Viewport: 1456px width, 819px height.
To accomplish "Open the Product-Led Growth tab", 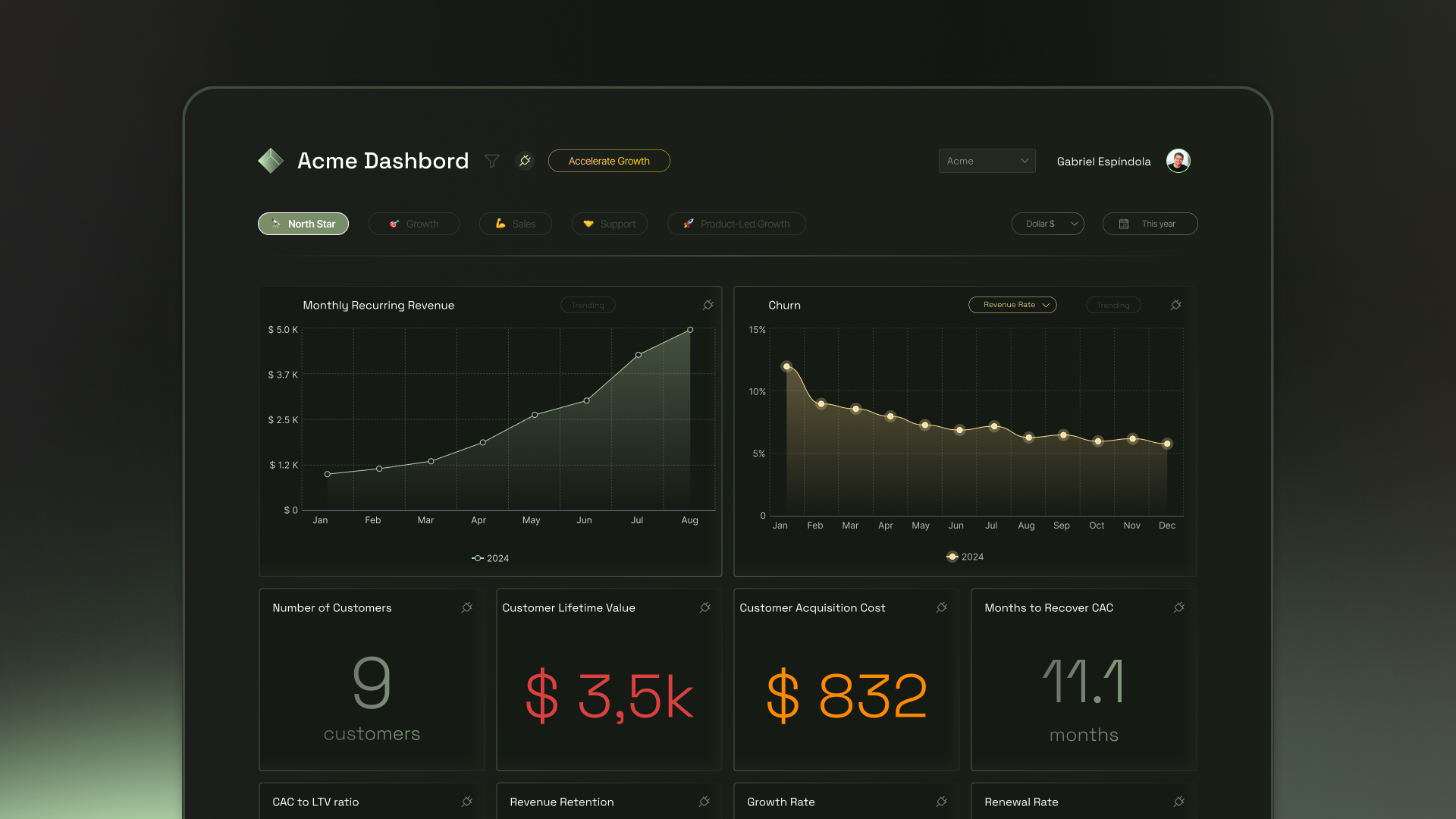I will (x=736, y=224).
